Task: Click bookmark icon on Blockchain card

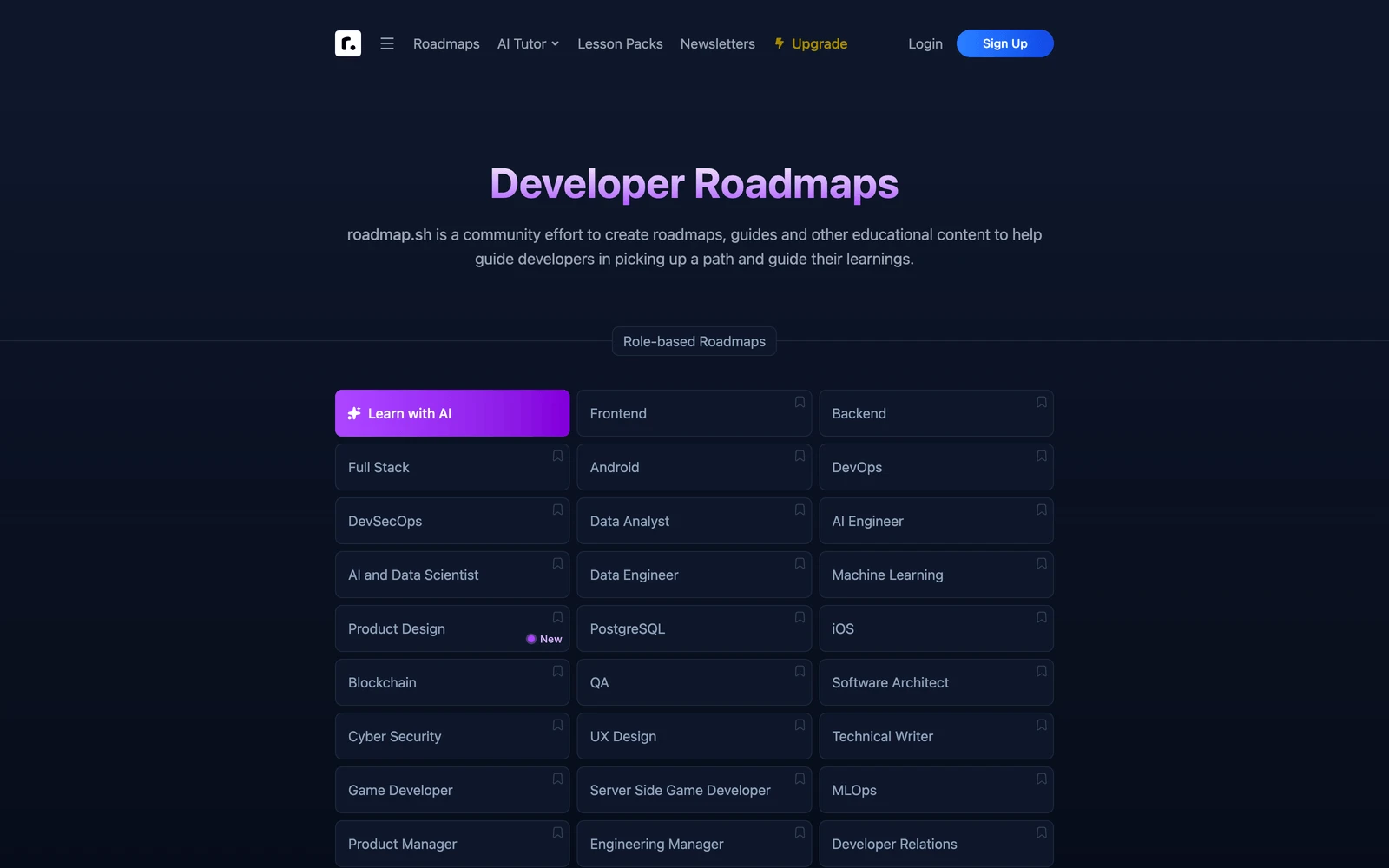Action: point(557,671)
